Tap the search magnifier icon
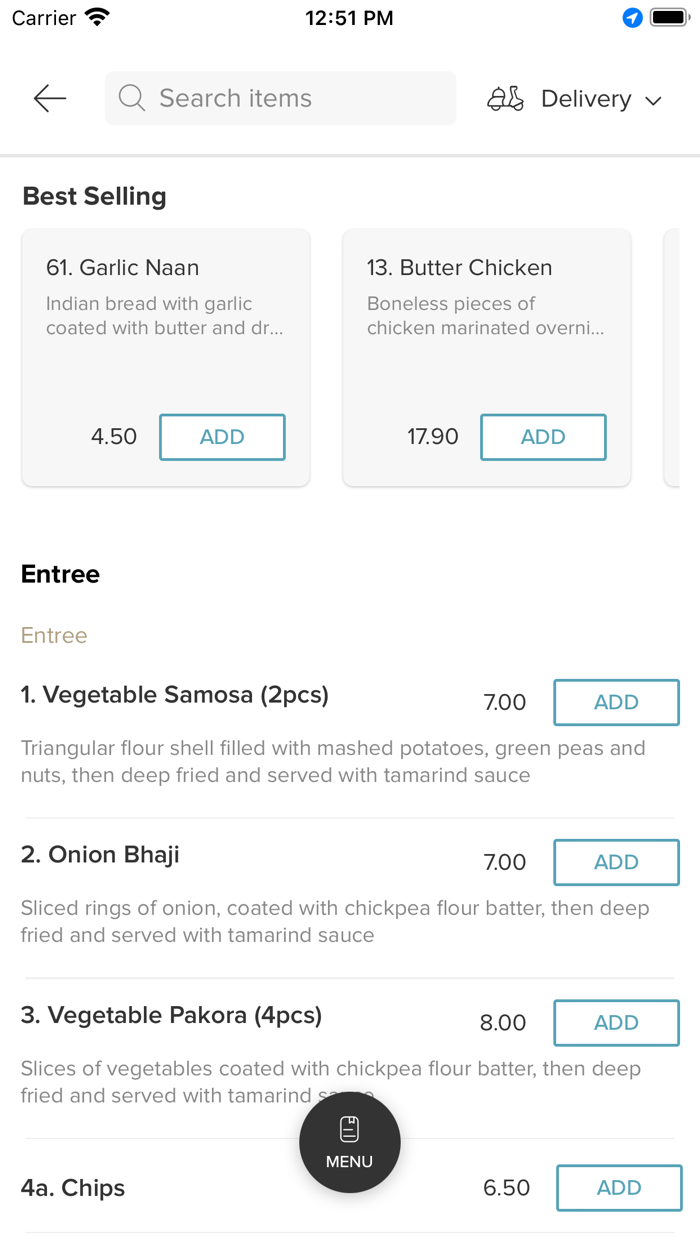700x1244 pixels. pyautogui.click(x=132, y=98)
